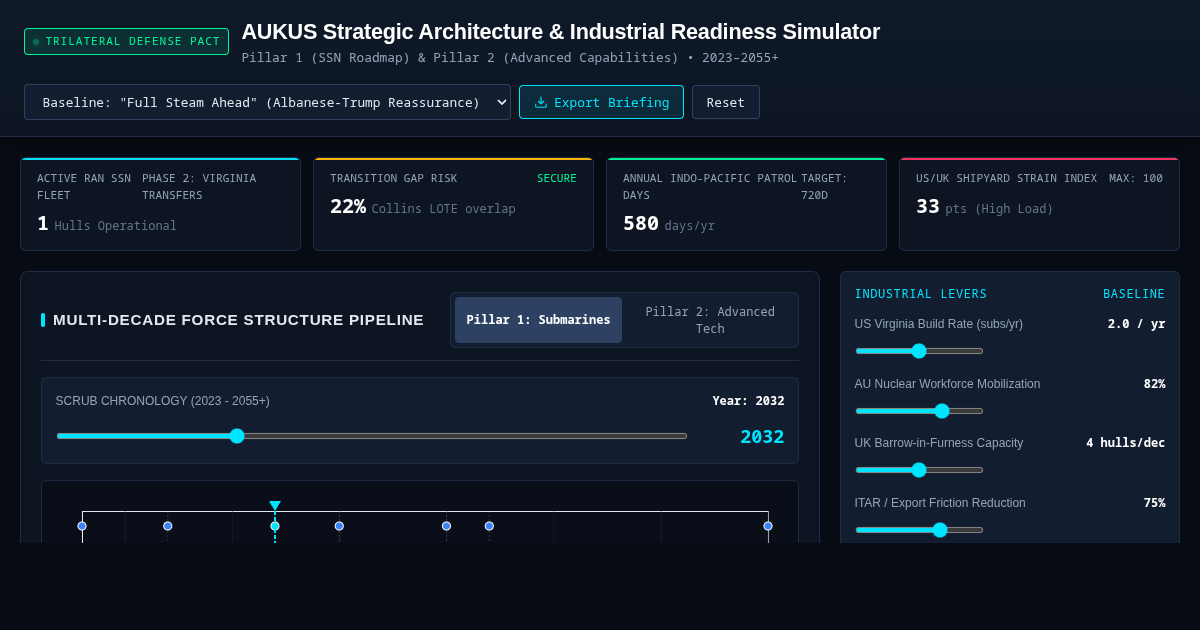Click the Reset button
The width and height of the screenshot is (1200, 630).
point(726,102)
